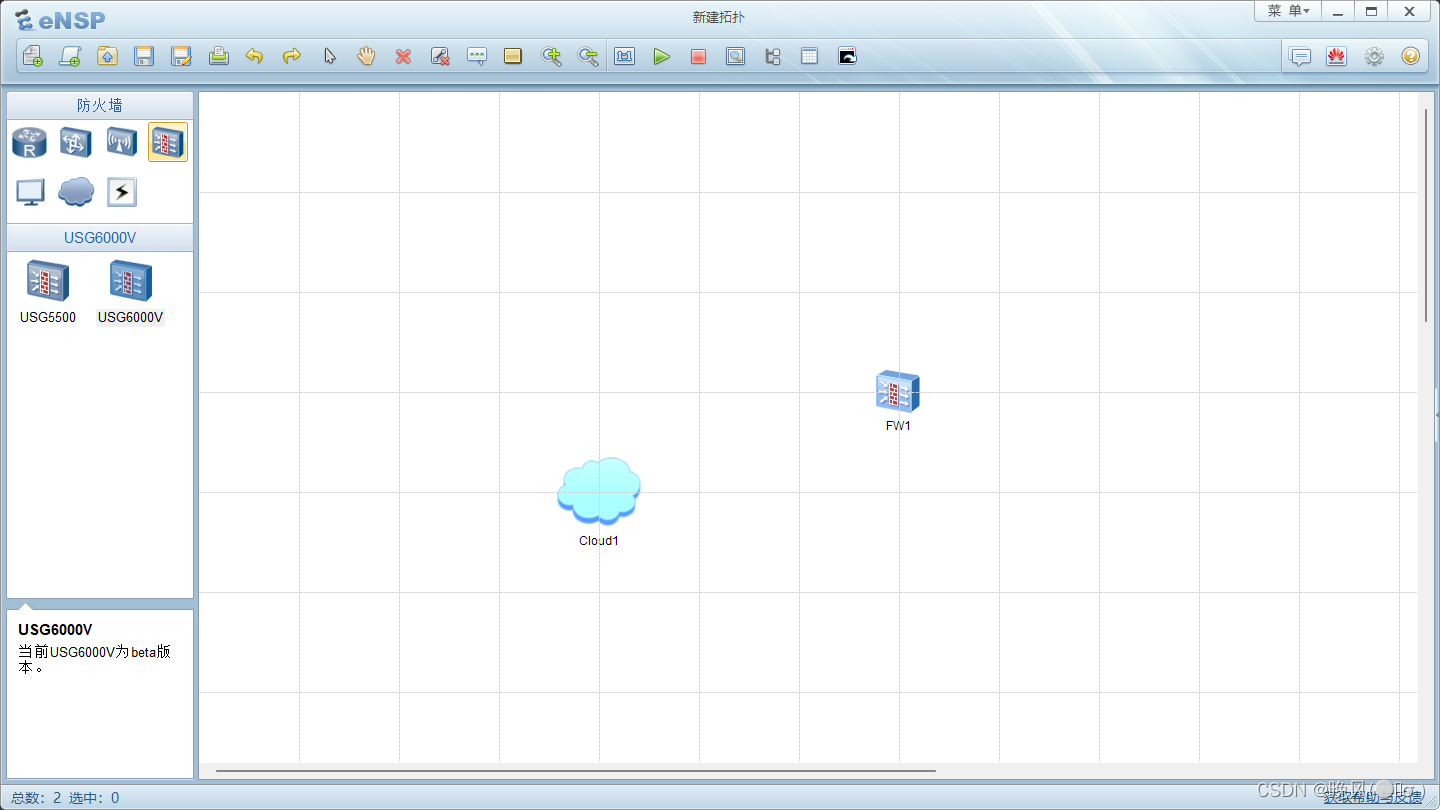1440x810 pixels.
Task: Show the grid toolbar icon
Action: click(x=809, y=56)
